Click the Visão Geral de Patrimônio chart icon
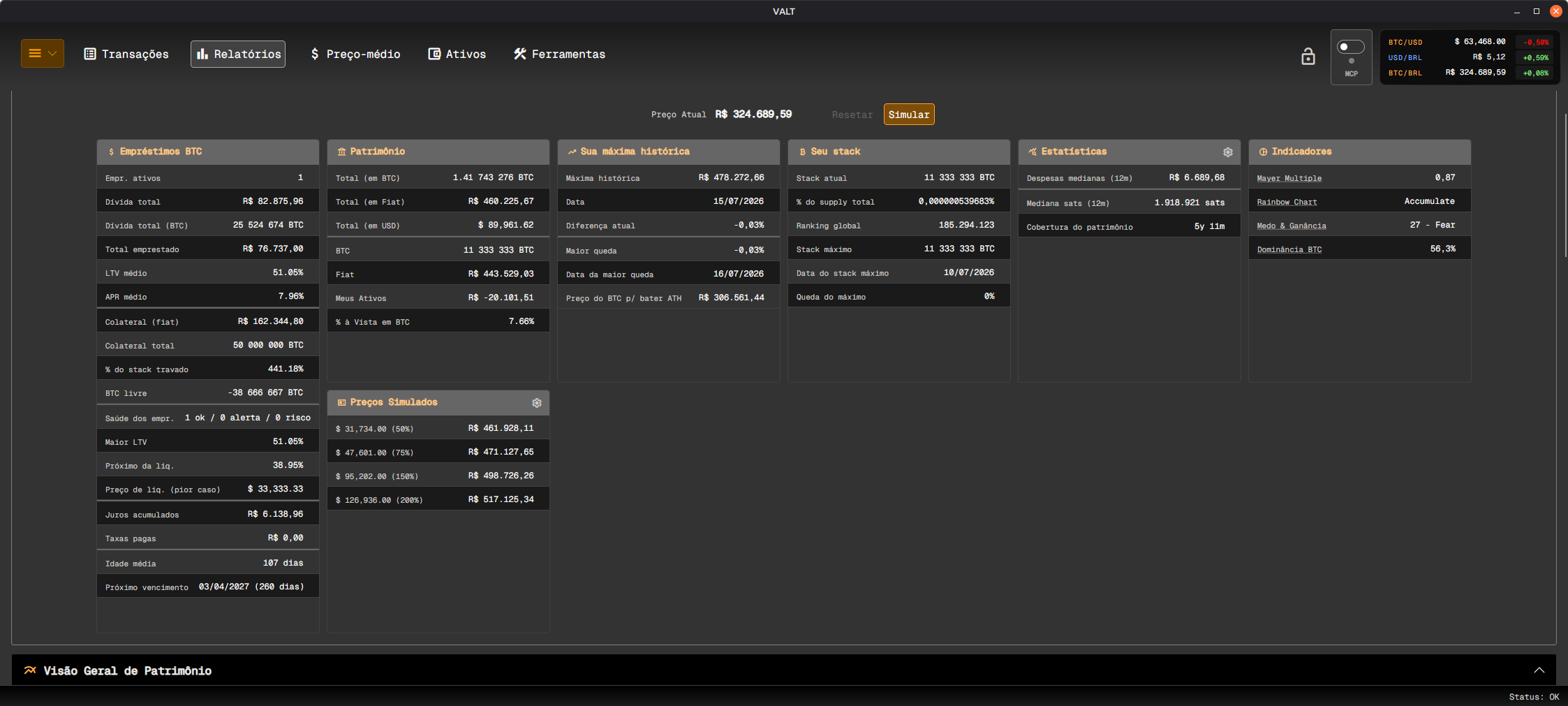 30,670
